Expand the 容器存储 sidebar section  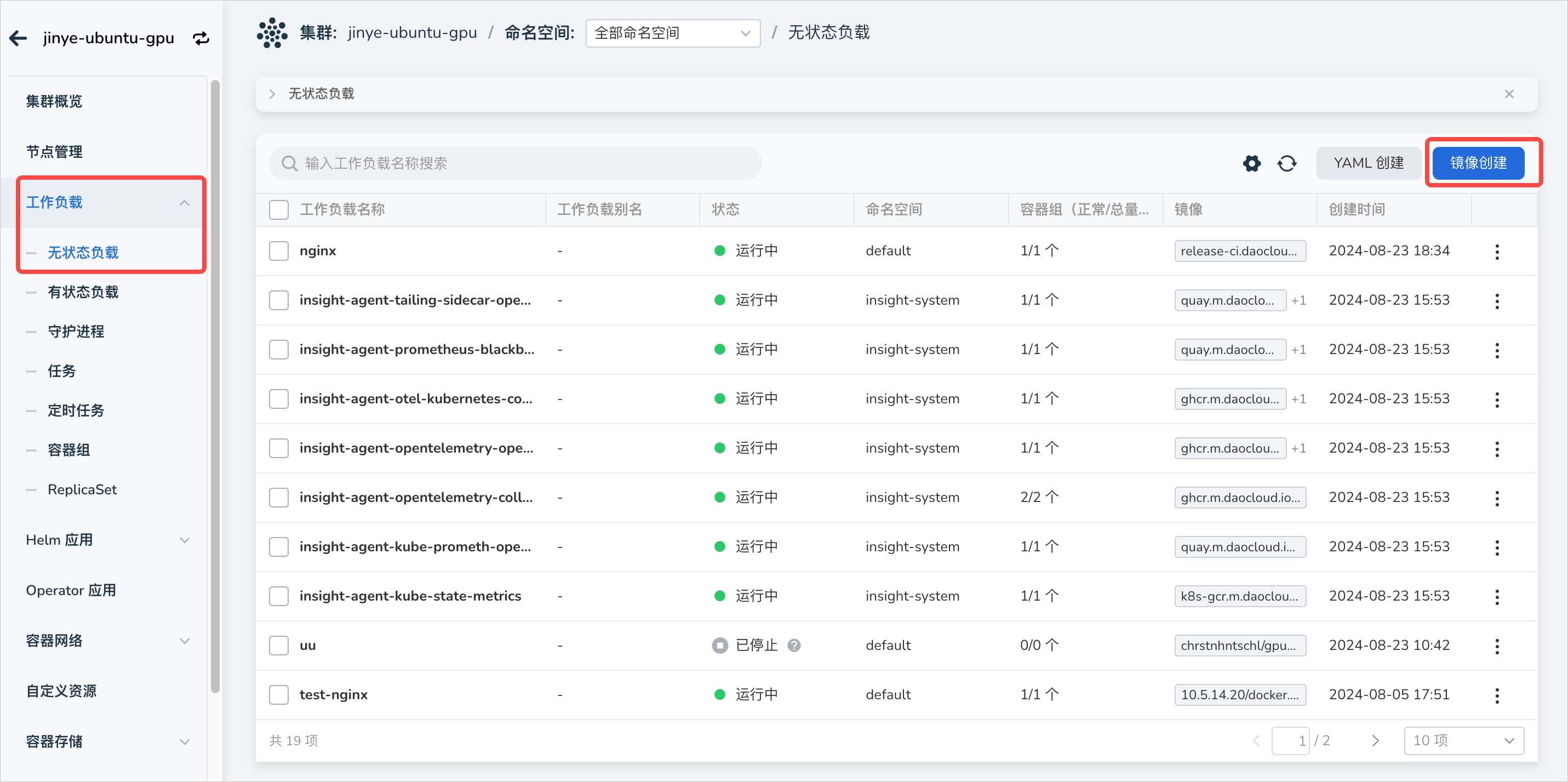pyautogui.click(x=185, y=742)
